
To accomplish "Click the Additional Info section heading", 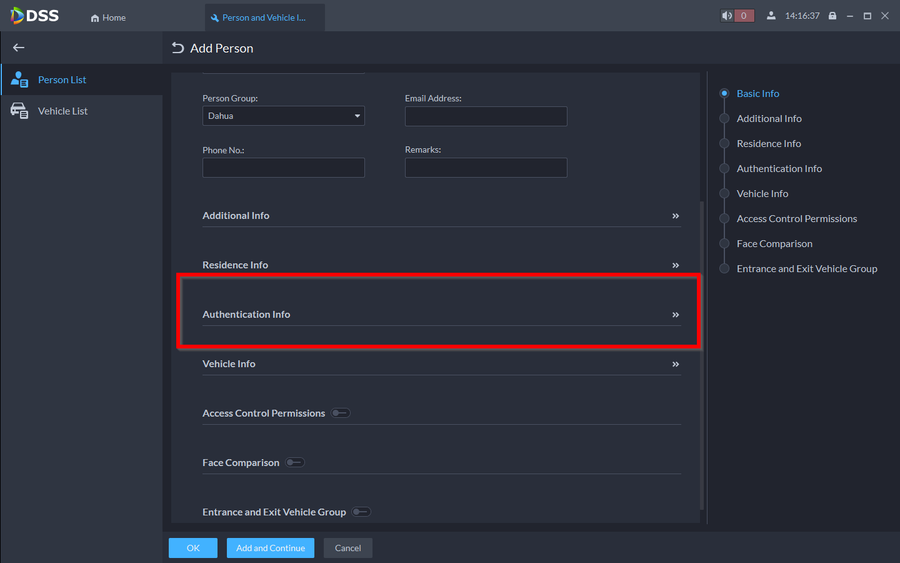I will (236, 216).
